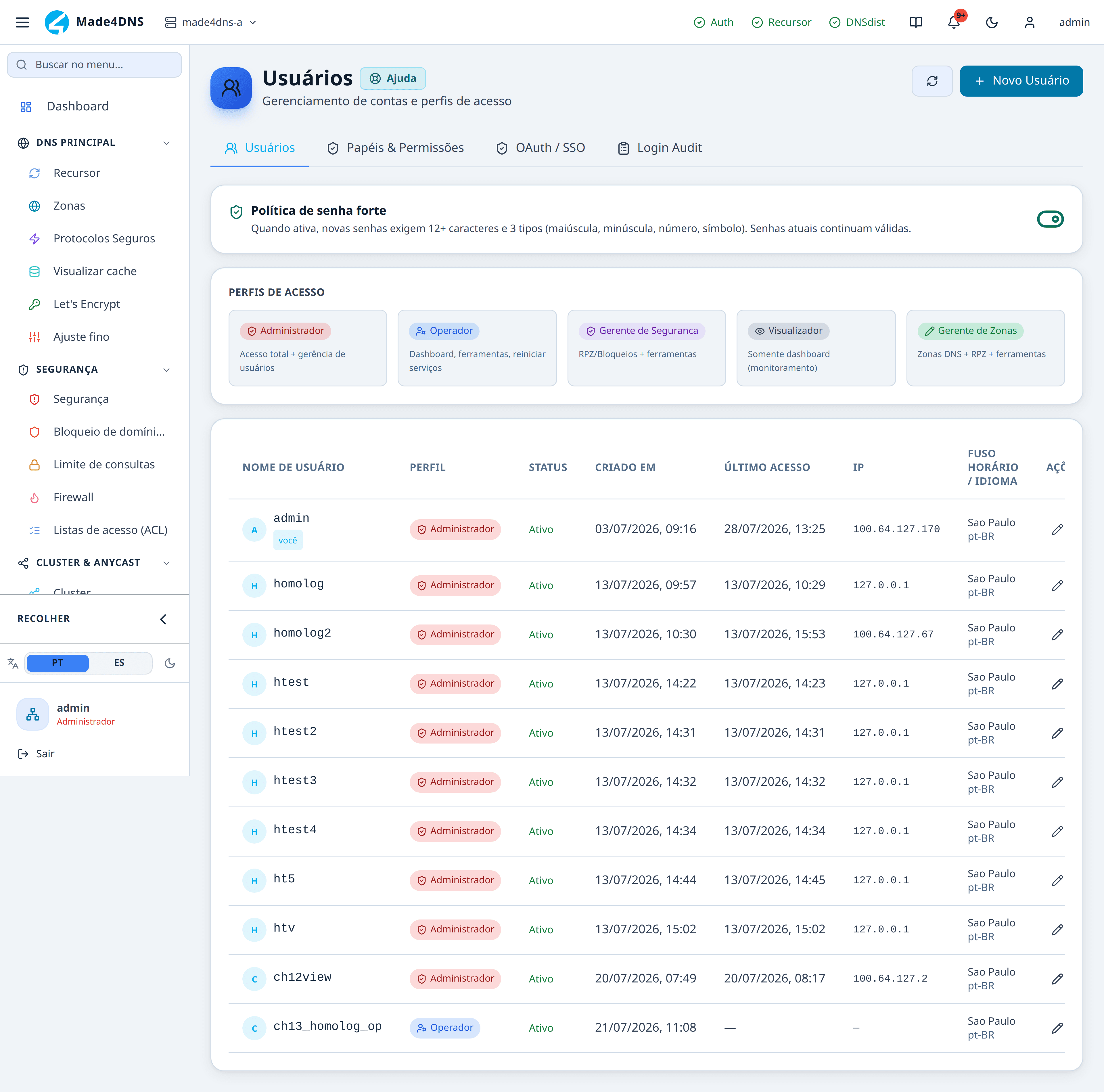Switch sidebar language to ES
The width and height of the screenshot is (1104, 1092).
pos(119,663)
